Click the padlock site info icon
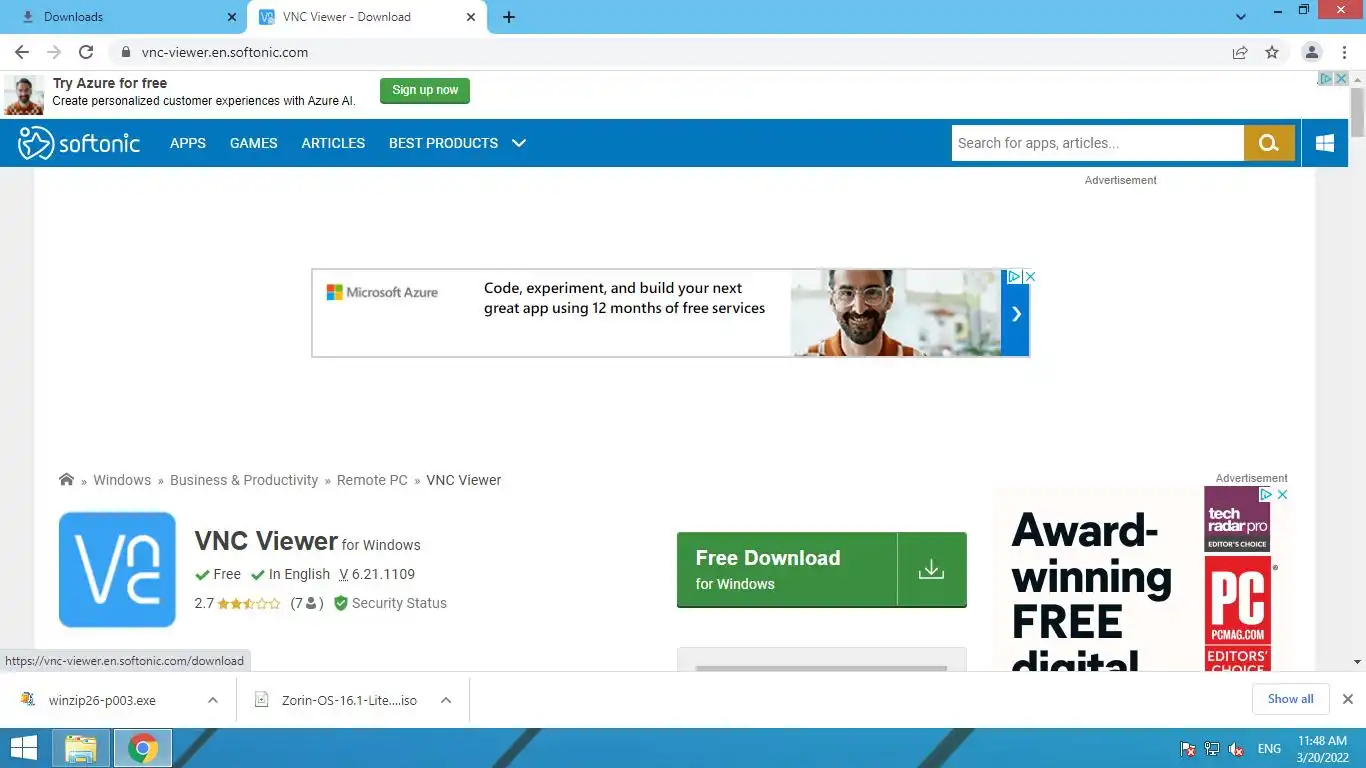The image size is (1366, 768). pyautogui.click(x=125, y=52)
